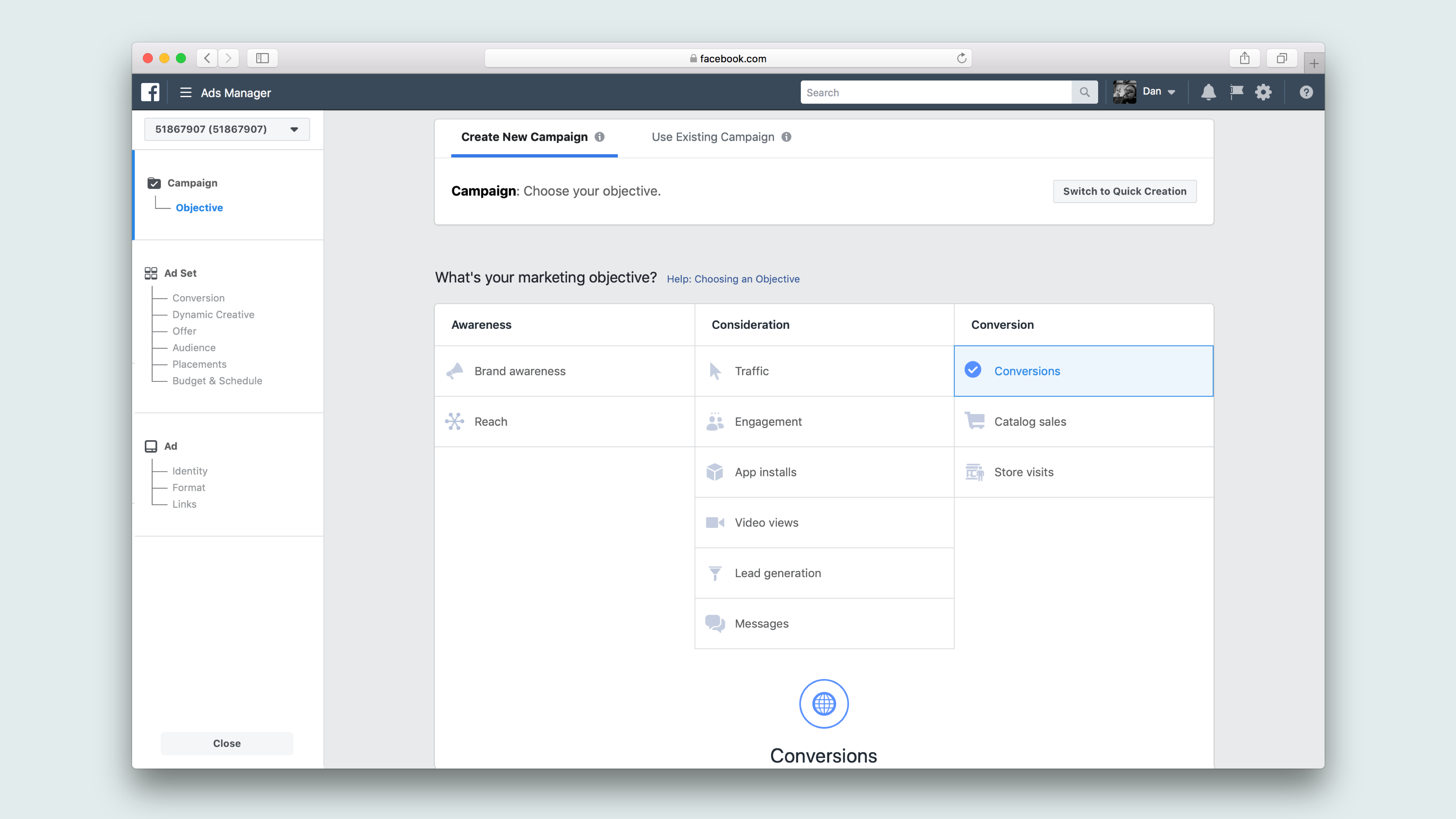Click the Lead generation funnel icon
This screenshot has height=819, width=1456.
715,573
